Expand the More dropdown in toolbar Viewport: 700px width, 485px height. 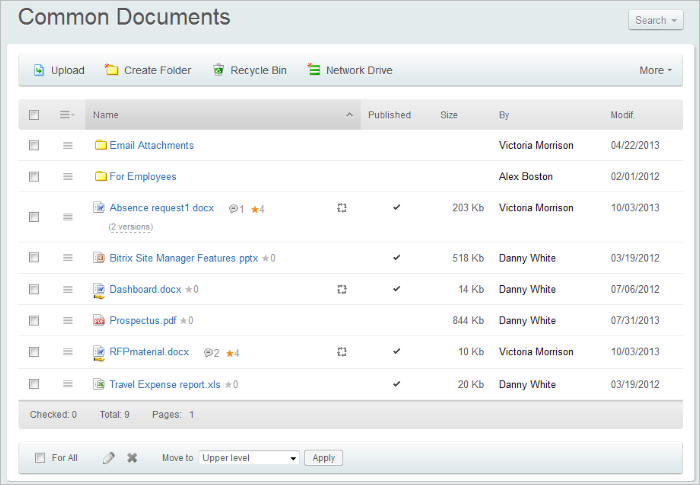click(x=655, y=70)
